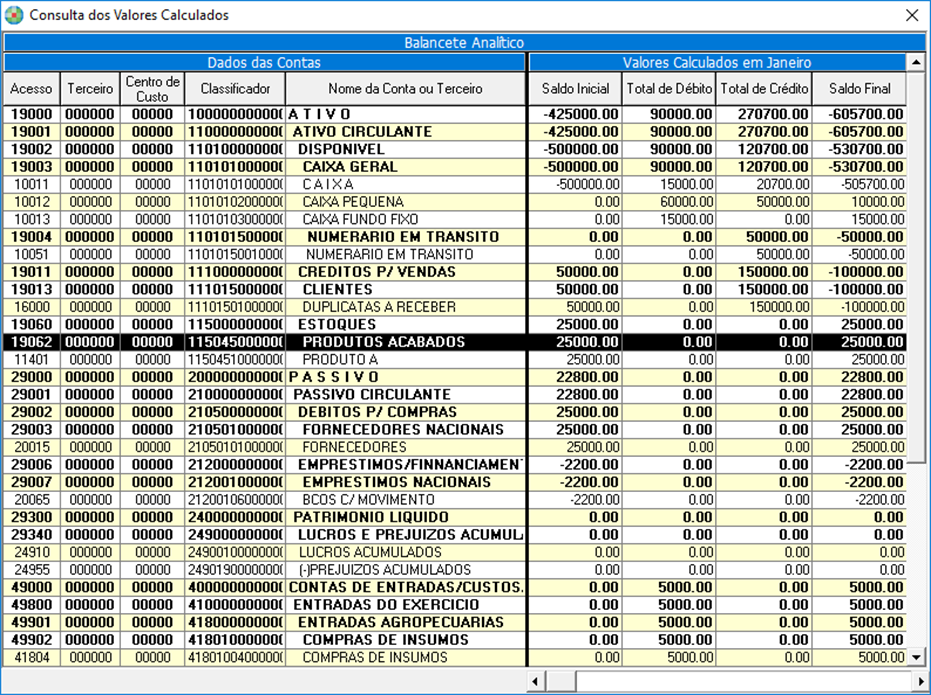Click Valores Calculados em Janeiro group header
This screenshot has height=695, width=931.
click(717, 62)
